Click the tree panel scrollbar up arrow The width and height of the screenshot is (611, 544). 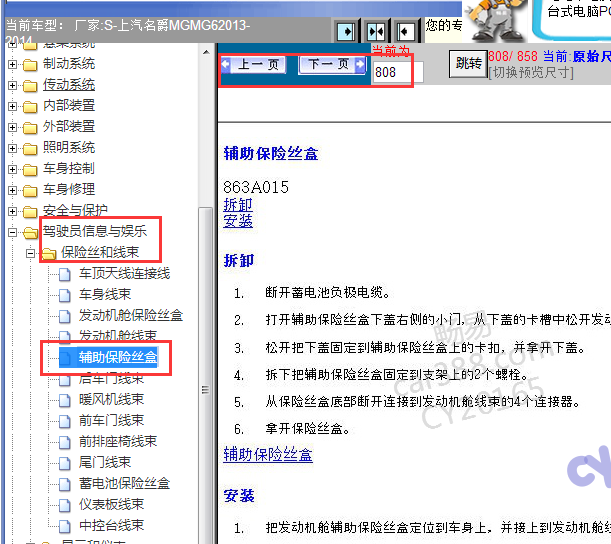tap(206, 52)
